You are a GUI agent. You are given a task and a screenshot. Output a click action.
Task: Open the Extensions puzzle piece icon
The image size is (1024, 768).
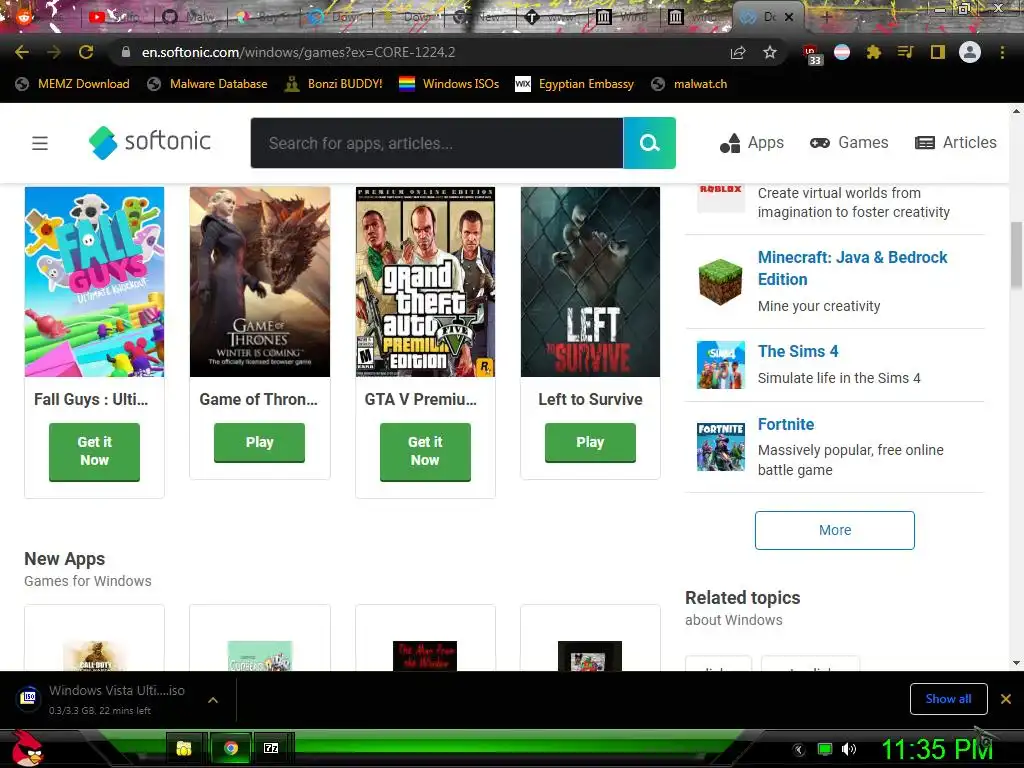[x=873, y=52]
